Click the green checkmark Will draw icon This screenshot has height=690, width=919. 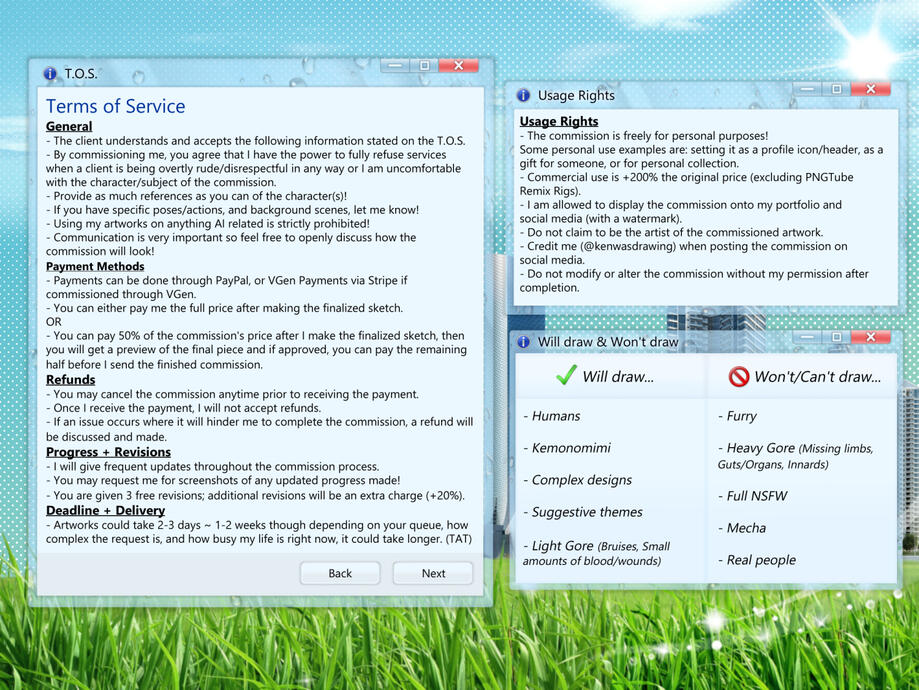click(x=566, y=375)
